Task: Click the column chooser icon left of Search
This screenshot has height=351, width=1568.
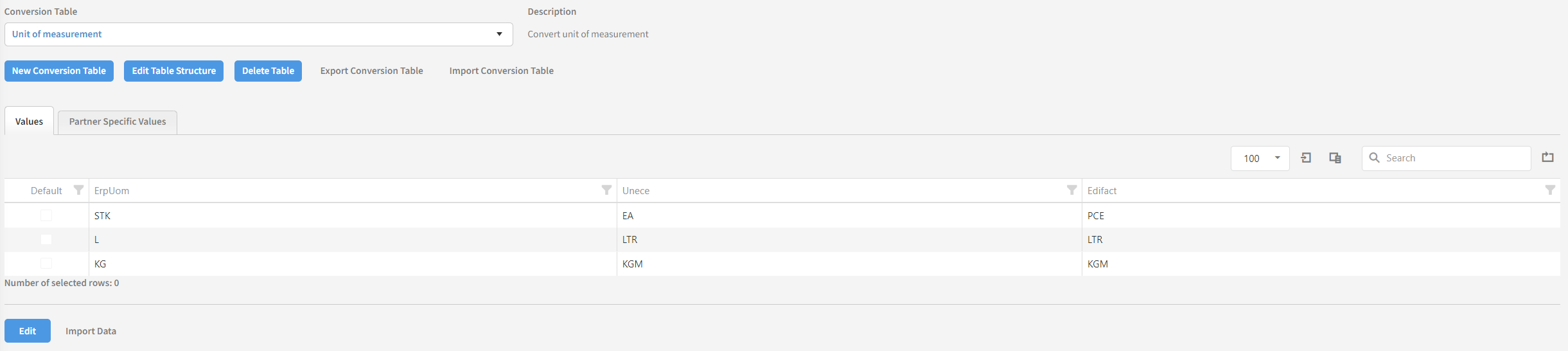Action: click(1335, 158)
